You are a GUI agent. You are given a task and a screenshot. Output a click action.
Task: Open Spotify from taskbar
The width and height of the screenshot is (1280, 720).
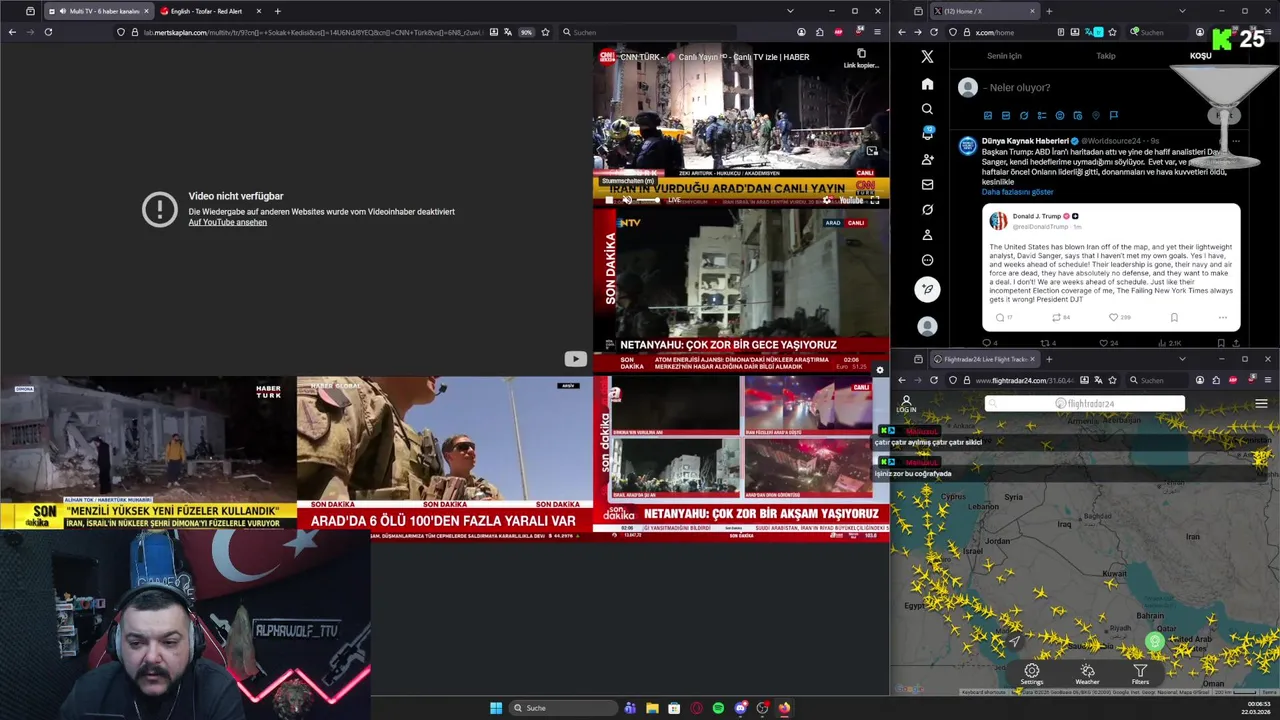(718, 708)
